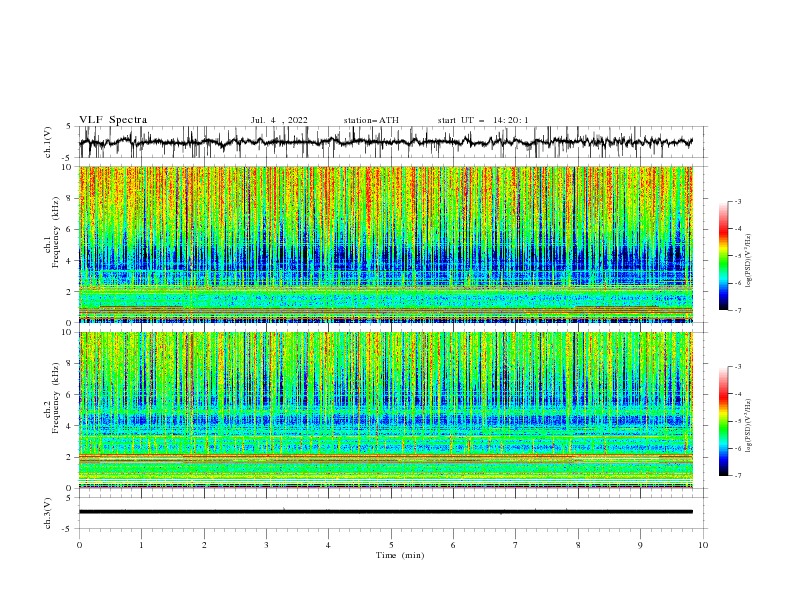Click the 'start UT = 14:20:1' header text

483,120
